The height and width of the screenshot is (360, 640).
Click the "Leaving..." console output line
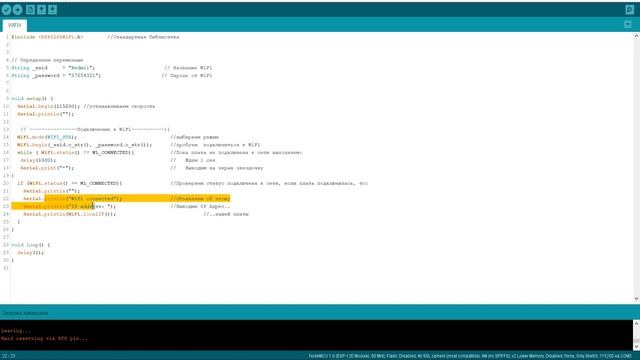coord(16,331)
